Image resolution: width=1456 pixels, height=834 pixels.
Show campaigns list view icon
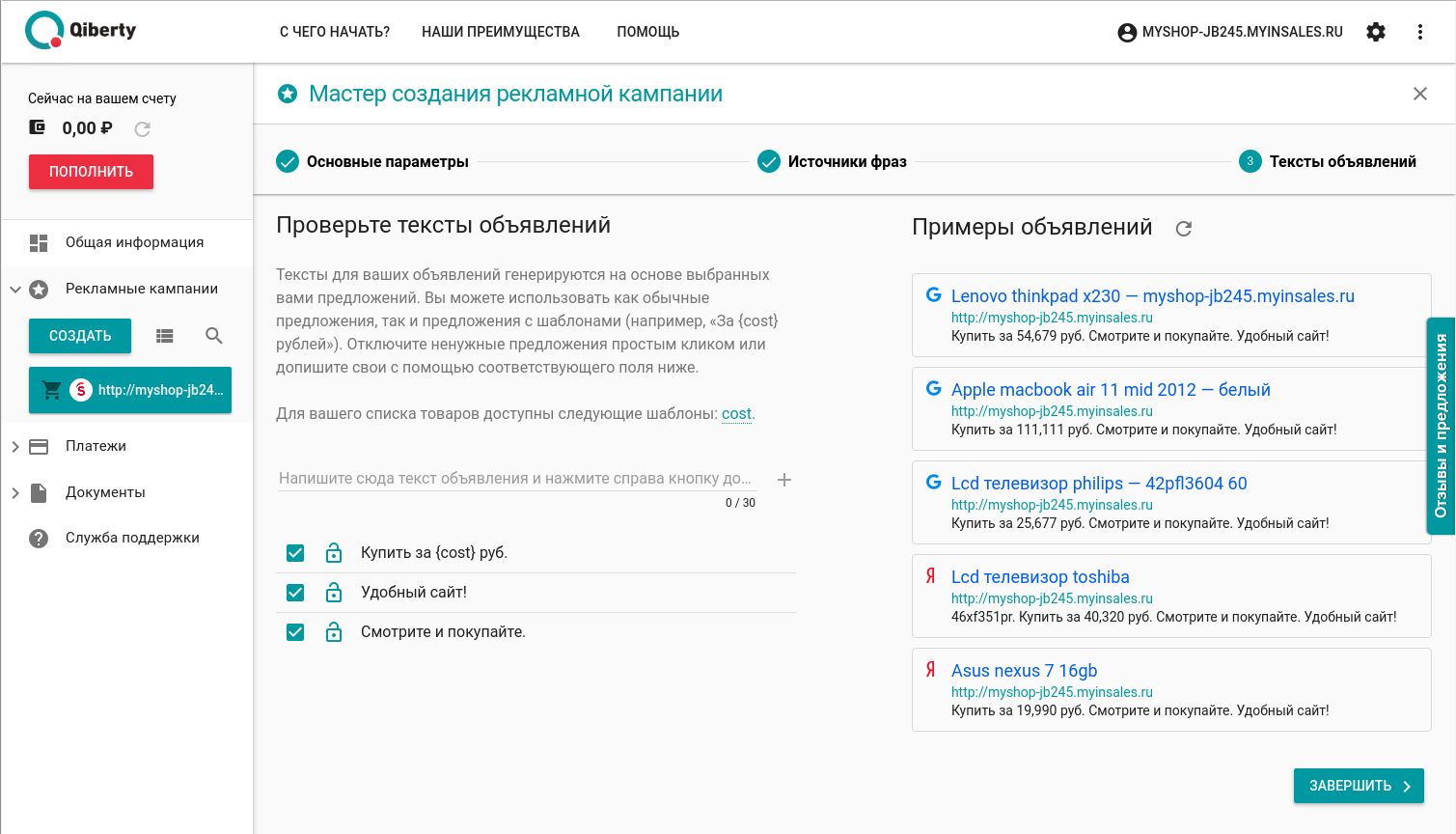pos(165,336)
